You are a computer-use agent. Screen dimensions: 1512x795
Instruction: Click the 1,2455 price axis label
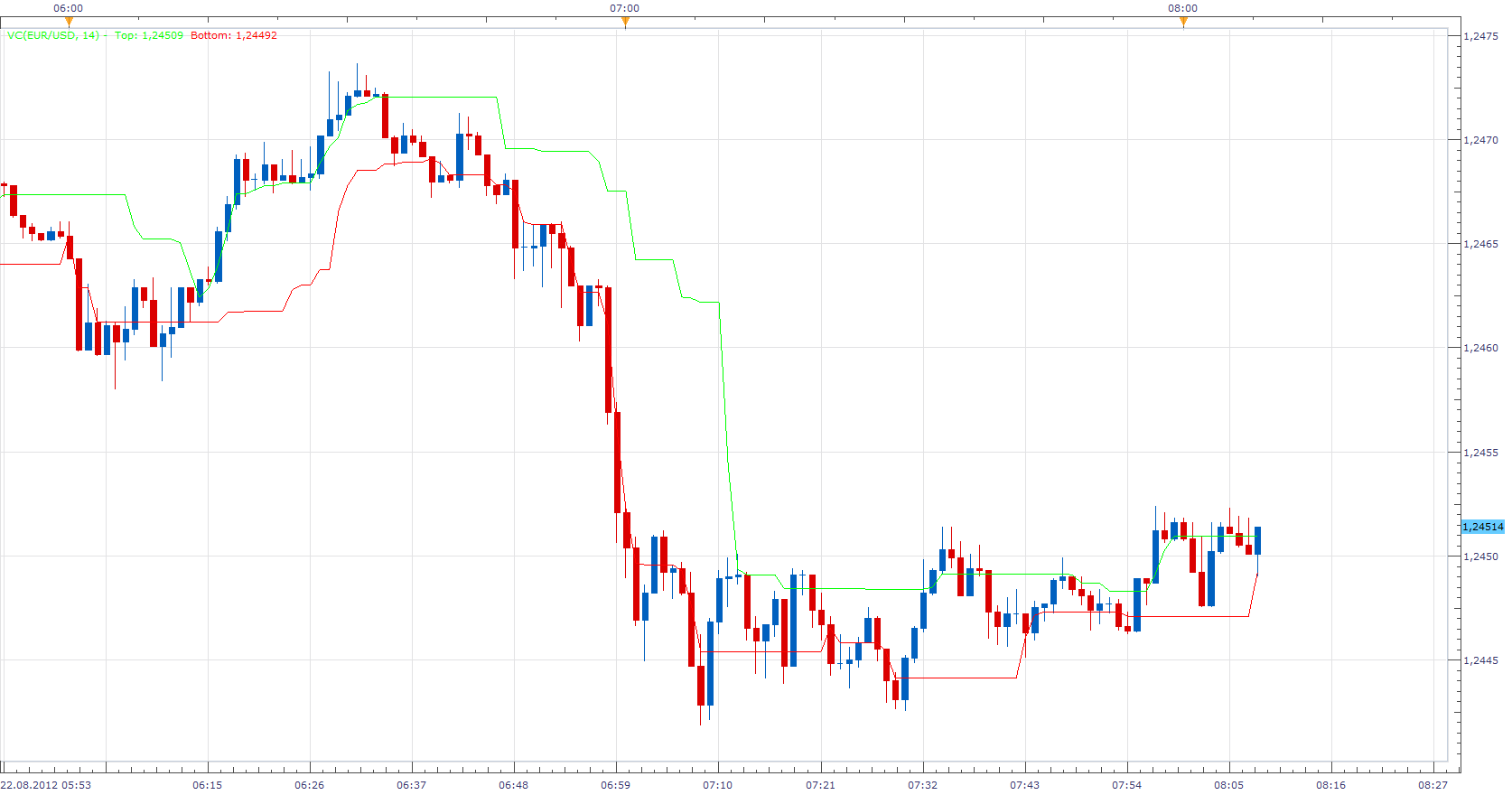(x=1480, y=453)
